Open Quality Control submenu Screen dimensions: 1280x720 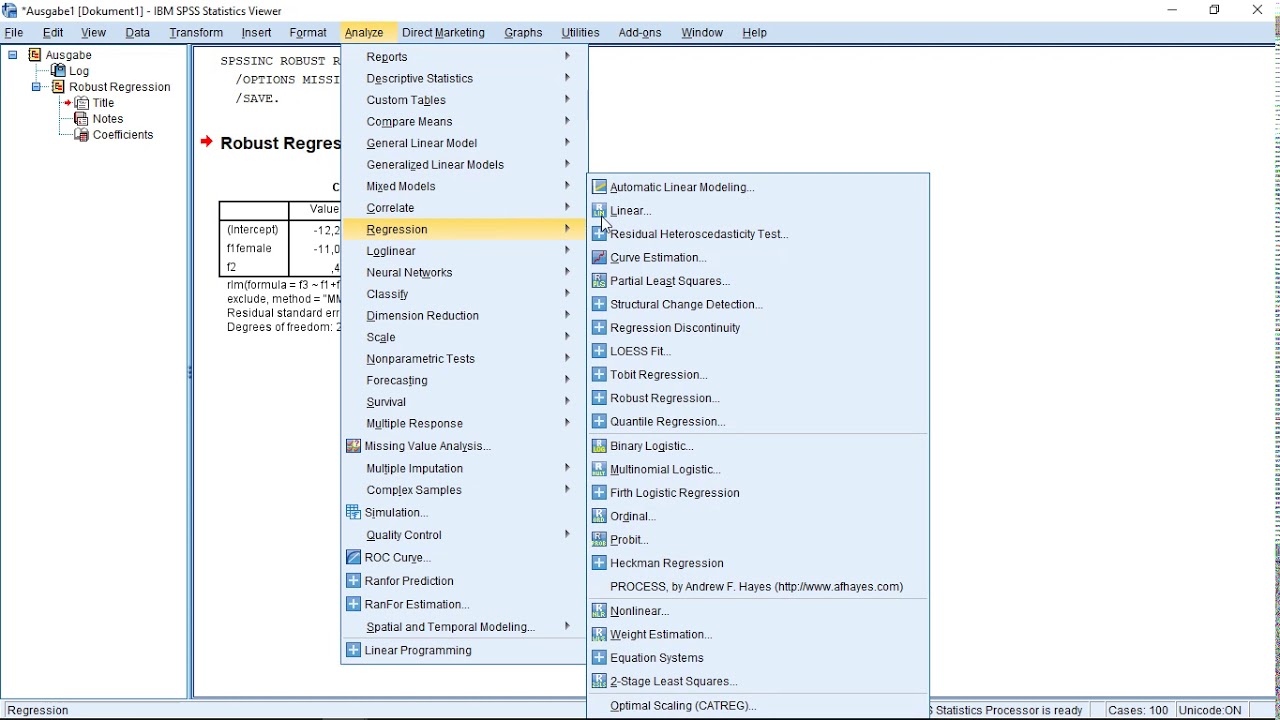click(465, 536)
